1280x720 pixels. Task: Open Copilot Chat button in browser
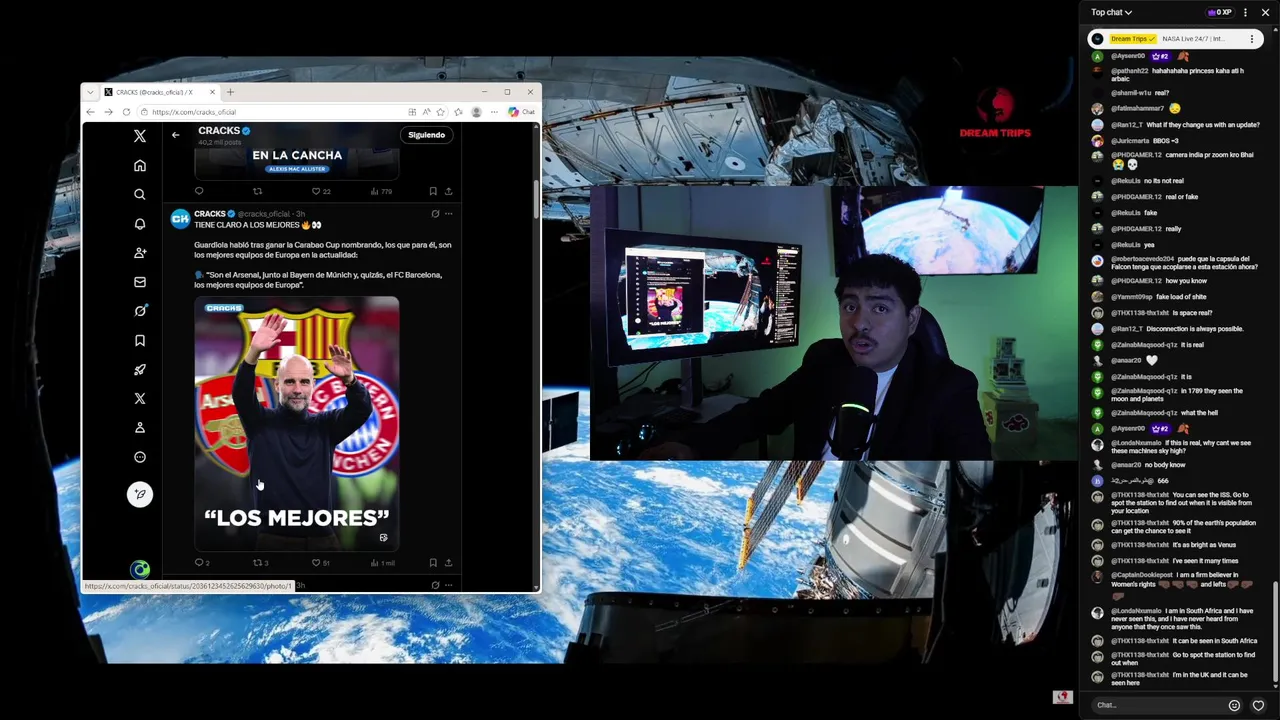[522, 112]
